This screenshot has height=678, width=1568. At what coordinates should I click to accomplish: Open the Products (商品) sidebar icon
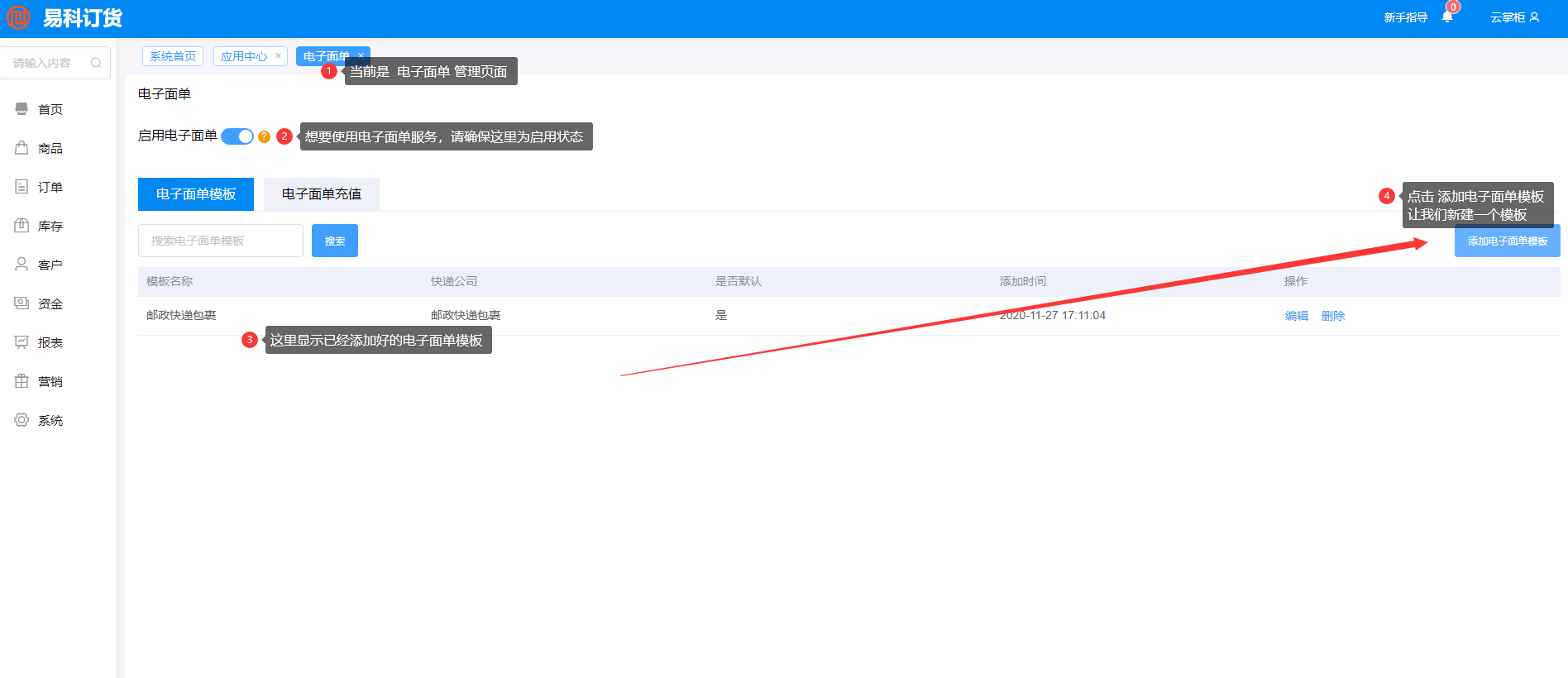click(22, 148)
